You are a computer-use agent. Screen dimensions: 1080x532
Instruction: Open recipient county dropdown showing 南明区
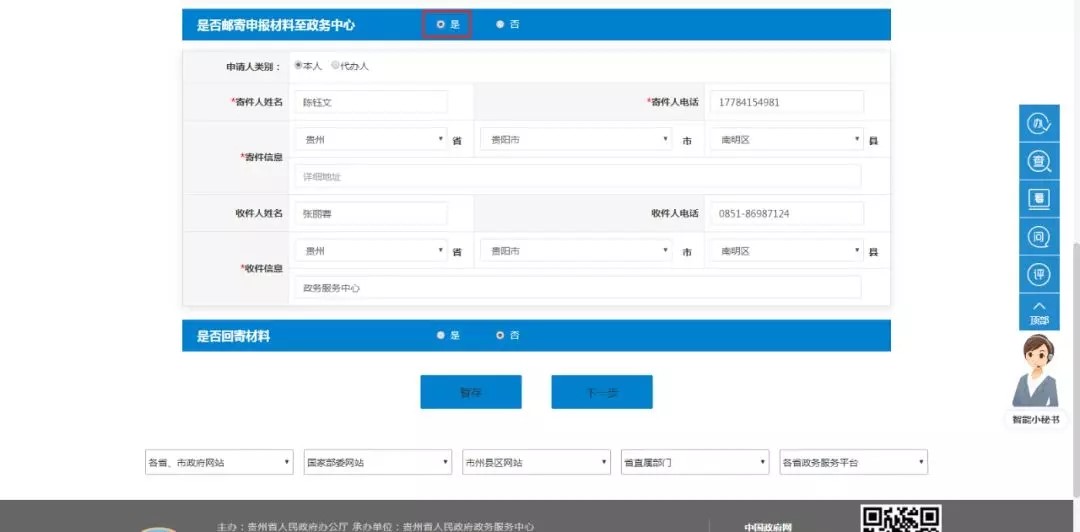[787, 251]
